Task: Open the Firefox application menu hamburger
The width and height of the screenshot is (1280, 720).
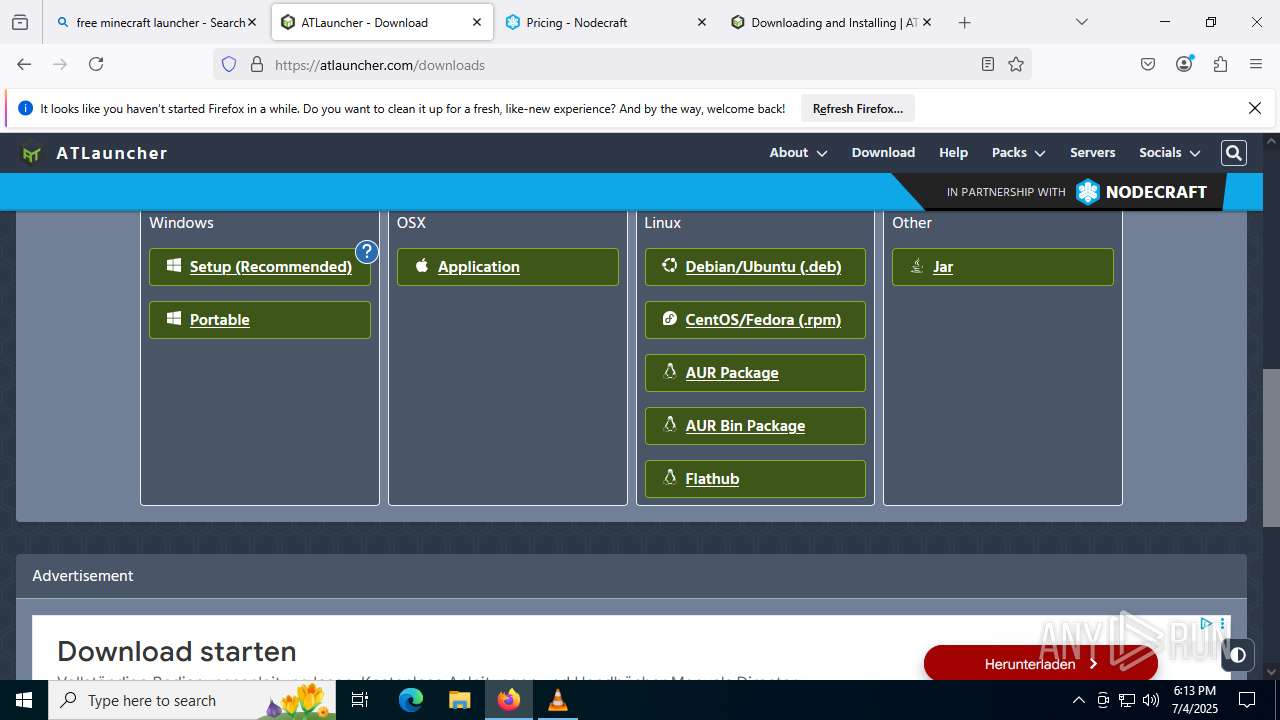Action: pos(1256,64)
